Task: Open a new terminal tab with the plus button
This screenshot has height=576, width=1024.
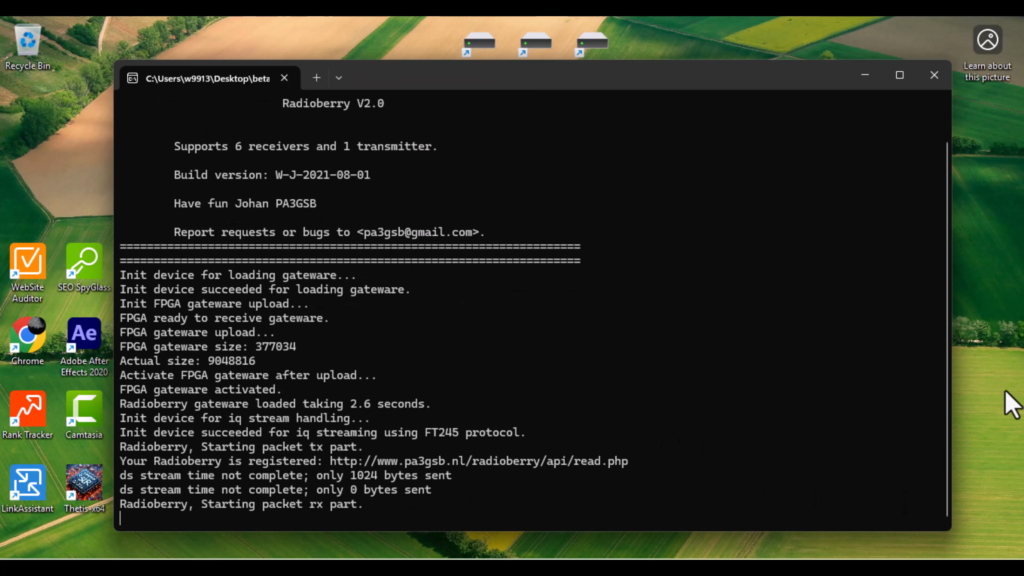Action: [315, 77]
